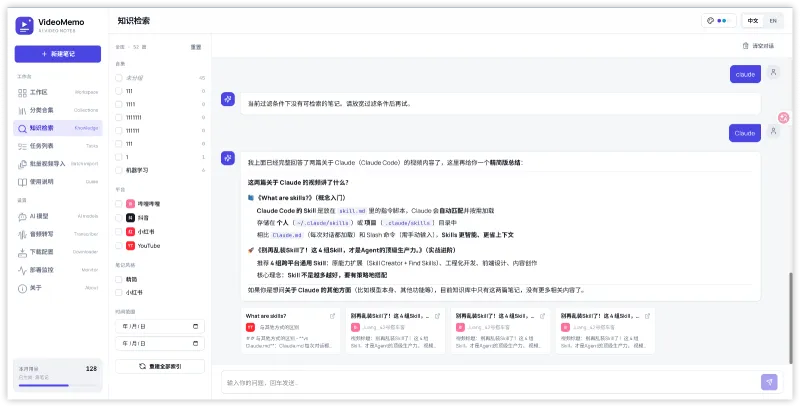Open 部署监控 Monitor via its pulse icon
This screenshot has width=800, height=407.
pos(22,270)
